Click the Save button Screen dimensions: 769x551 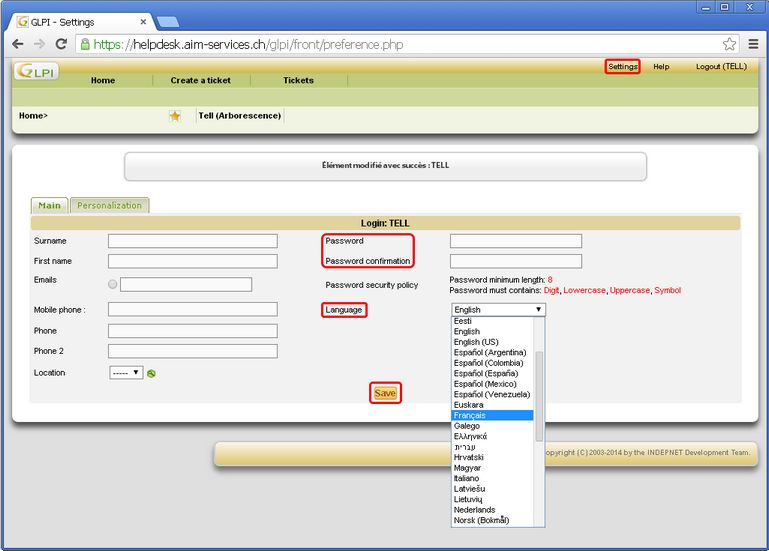pyautogui.click(x=385, y=393)
